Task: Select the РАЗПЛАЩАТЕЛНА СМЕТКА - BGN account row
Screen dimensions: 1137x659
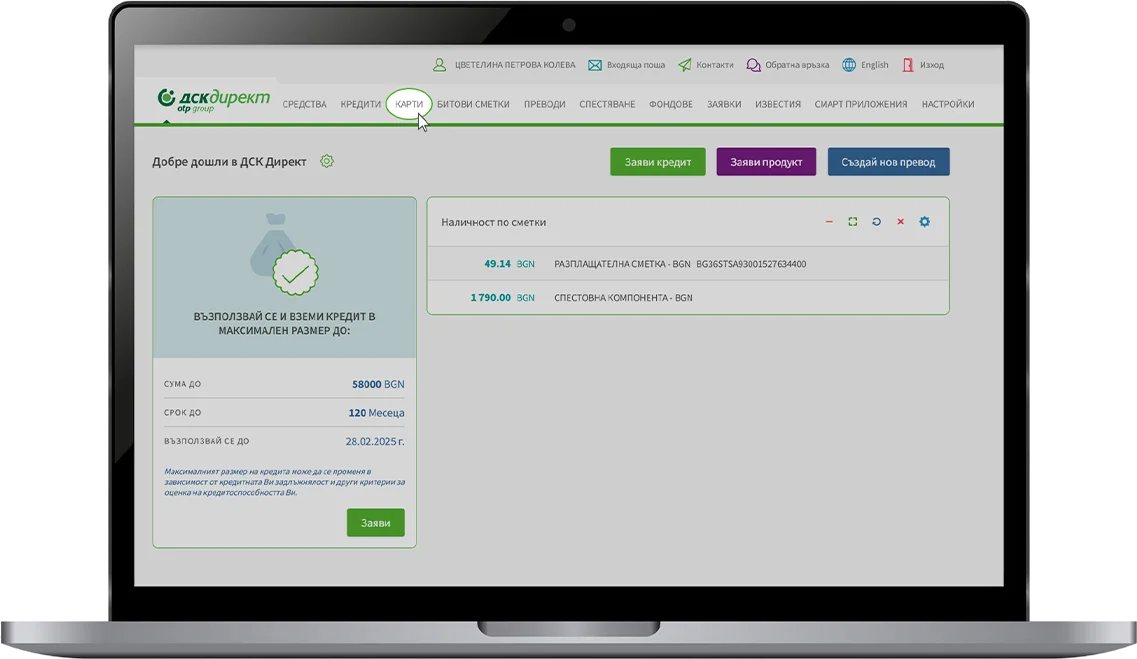Action: click(688, 264)
